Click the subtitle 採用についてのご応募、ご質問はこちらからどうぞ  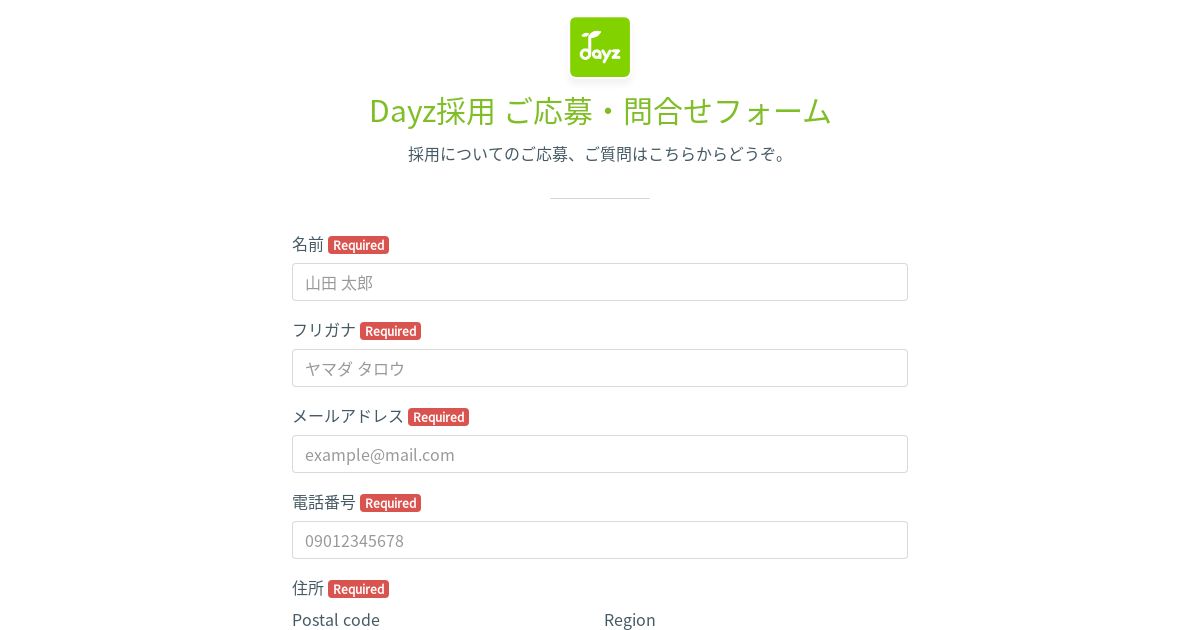(600, 154)
